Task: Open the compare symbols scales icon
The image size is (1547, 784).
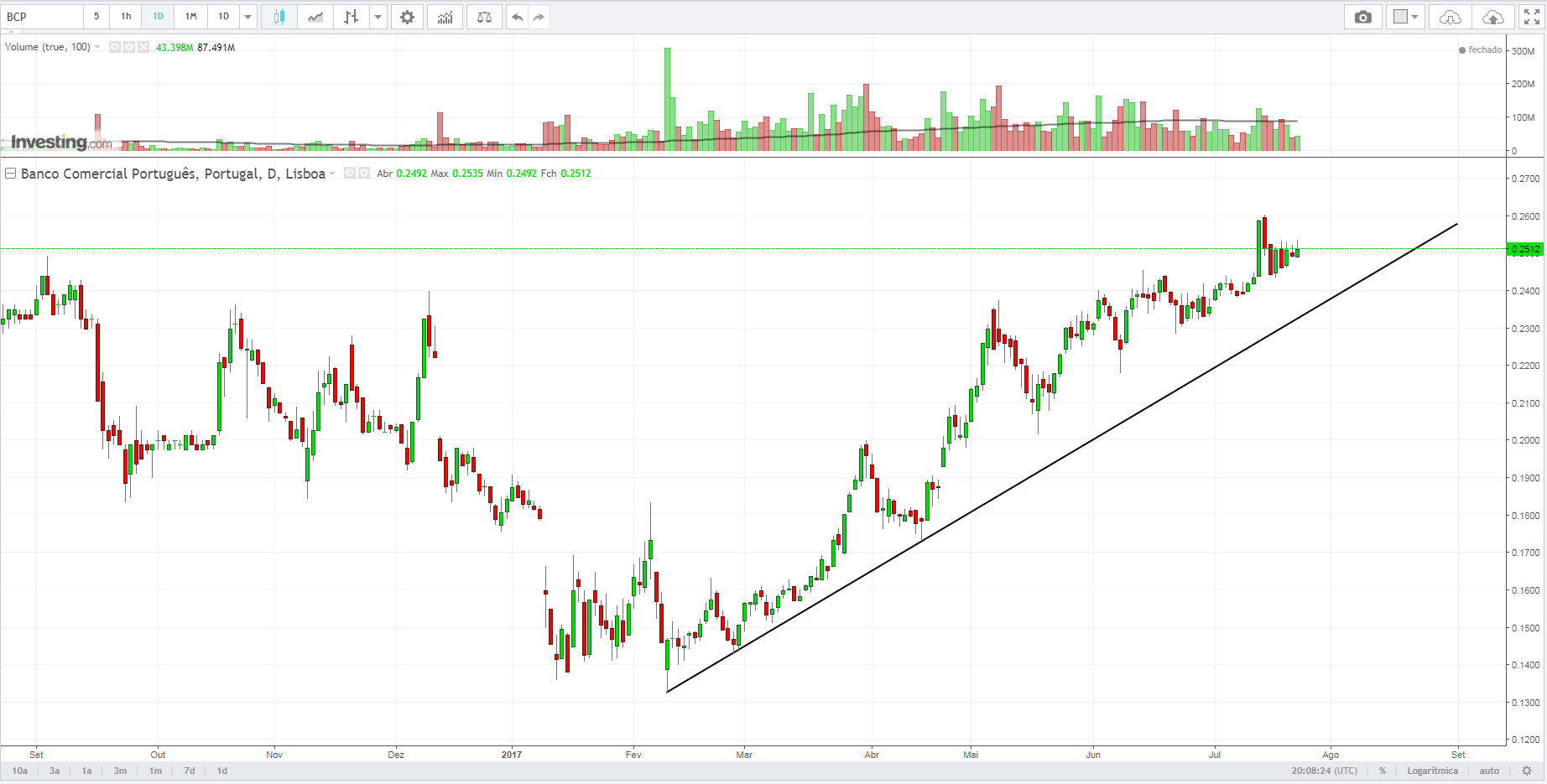Action: (484, 17)
